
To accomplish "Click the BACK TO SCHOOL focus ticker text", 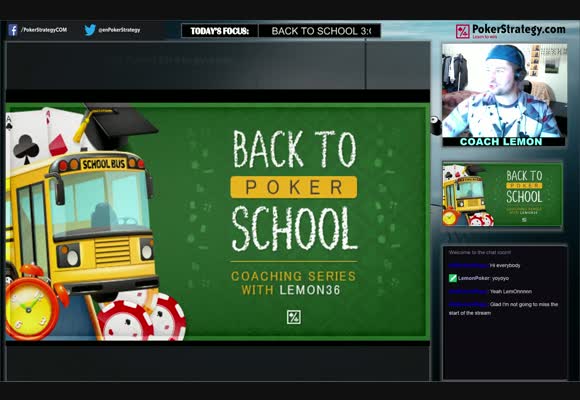I will tap(320, 31).
